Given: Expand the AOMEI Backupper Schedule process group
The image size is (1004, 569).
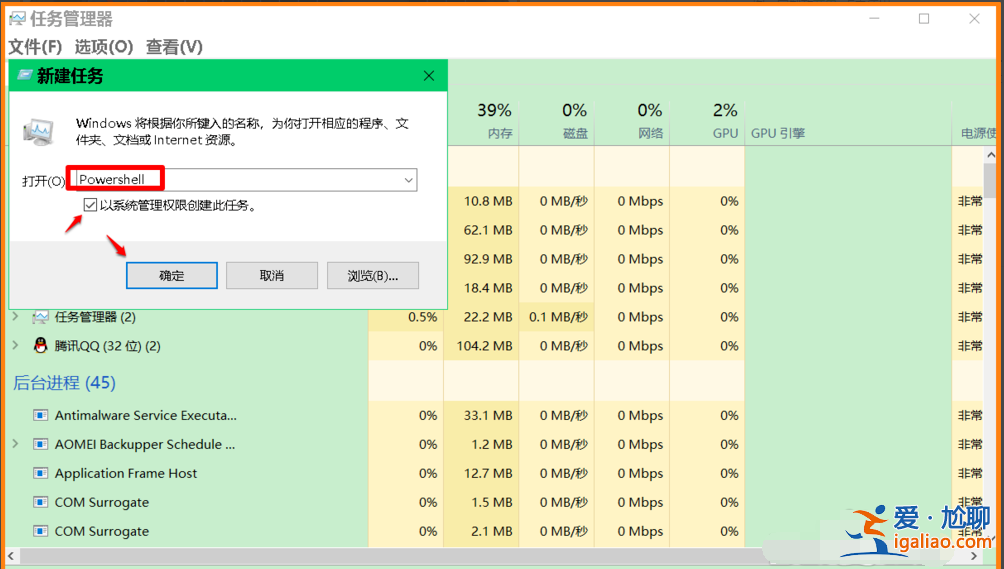Looking at the screenshot, I should coord(16,444).
